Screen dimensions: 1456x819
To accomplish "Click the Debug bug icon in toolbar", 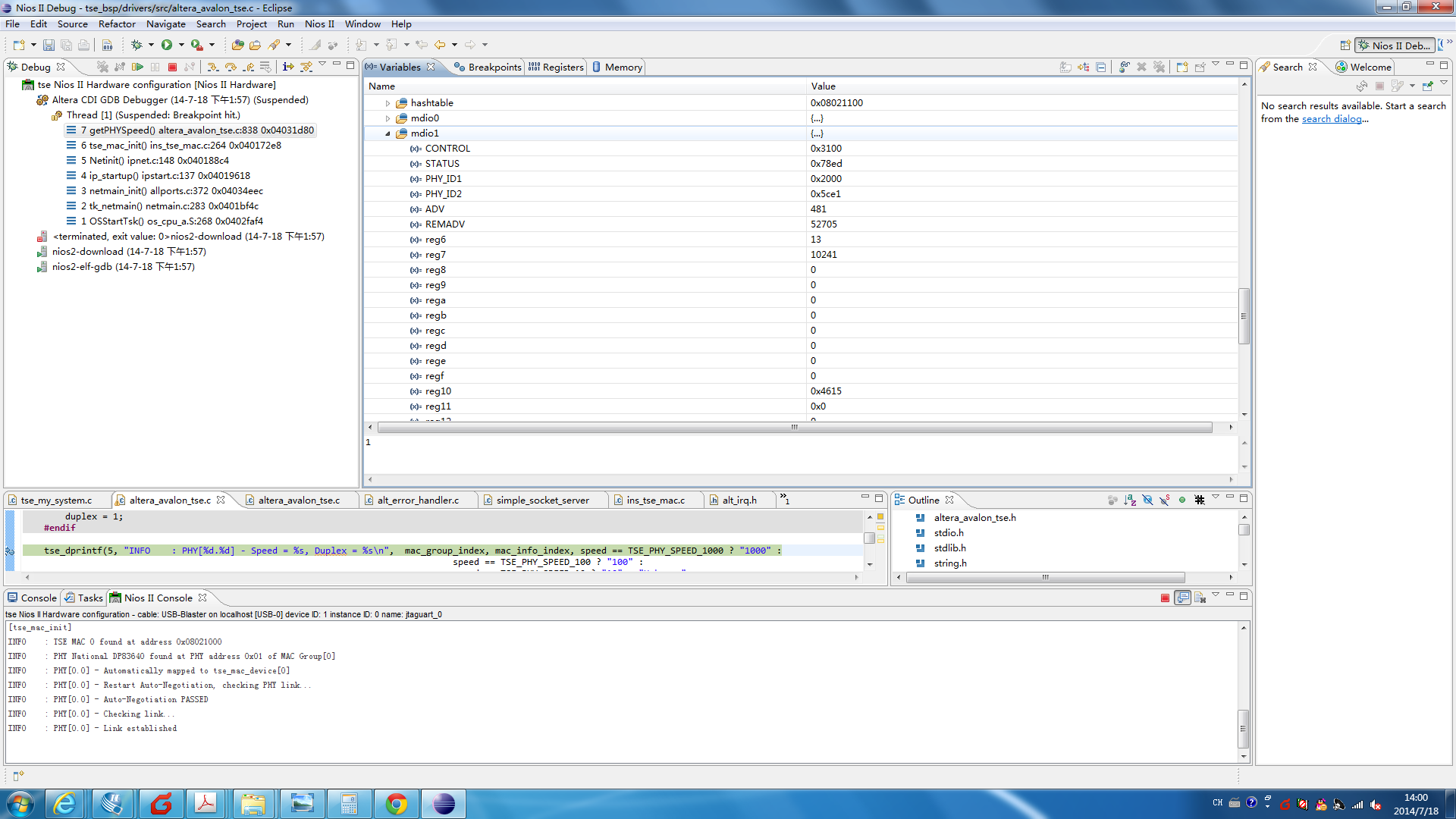I will [136, 45].
